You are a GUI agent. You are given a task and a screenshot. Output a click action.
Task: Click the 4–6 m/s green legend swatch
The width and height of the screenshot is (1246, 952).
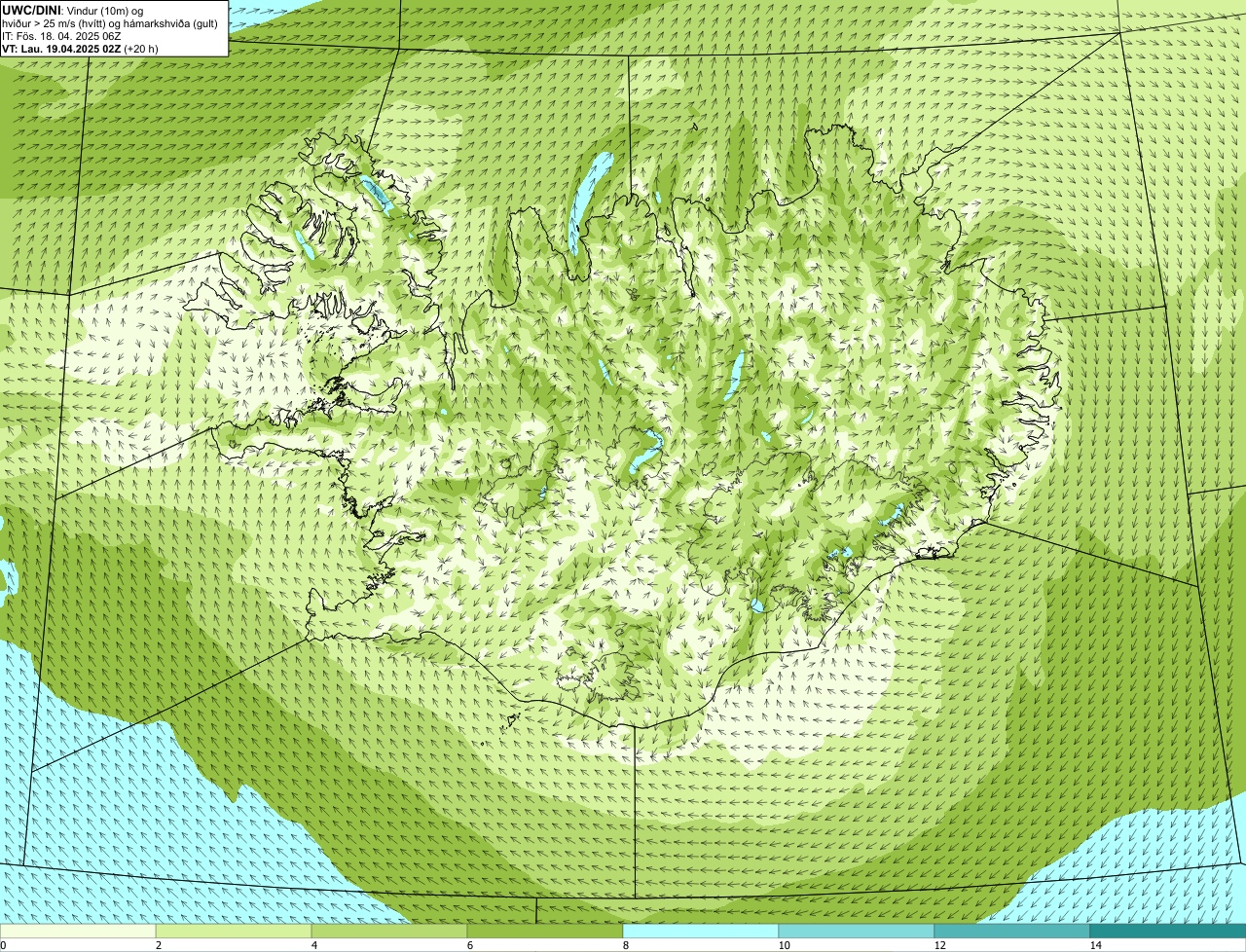(389, 931)
